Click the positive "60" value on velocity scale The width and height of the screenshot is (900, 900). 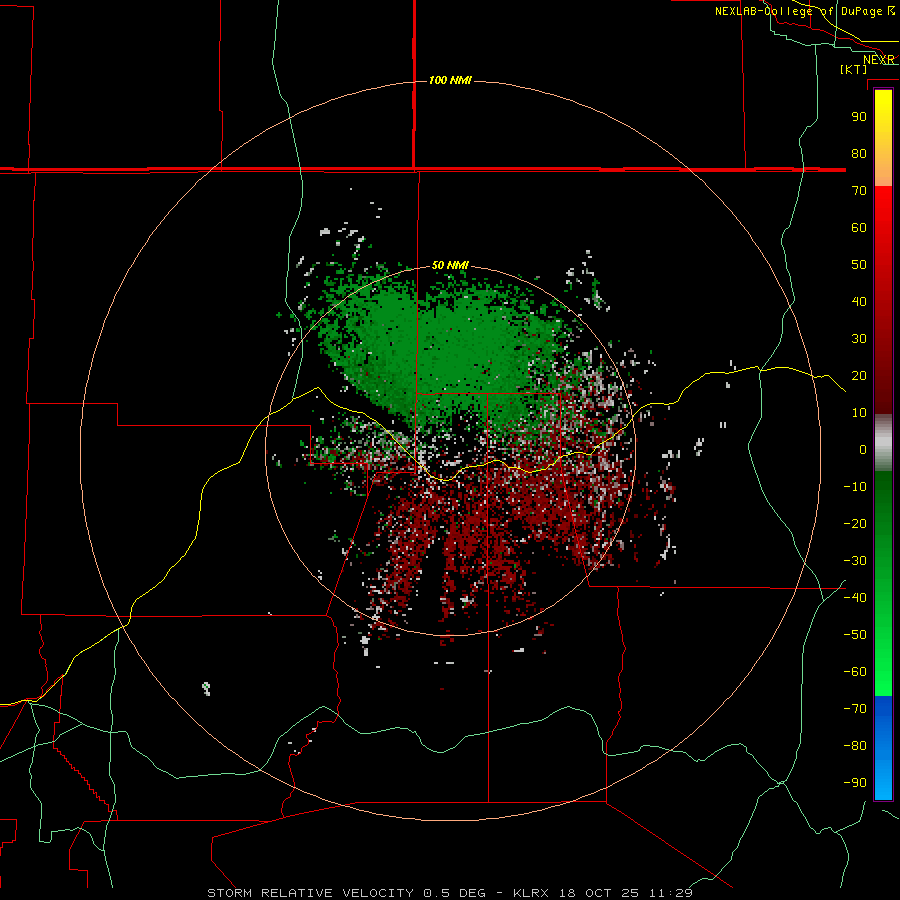click(x=859, y=227)
